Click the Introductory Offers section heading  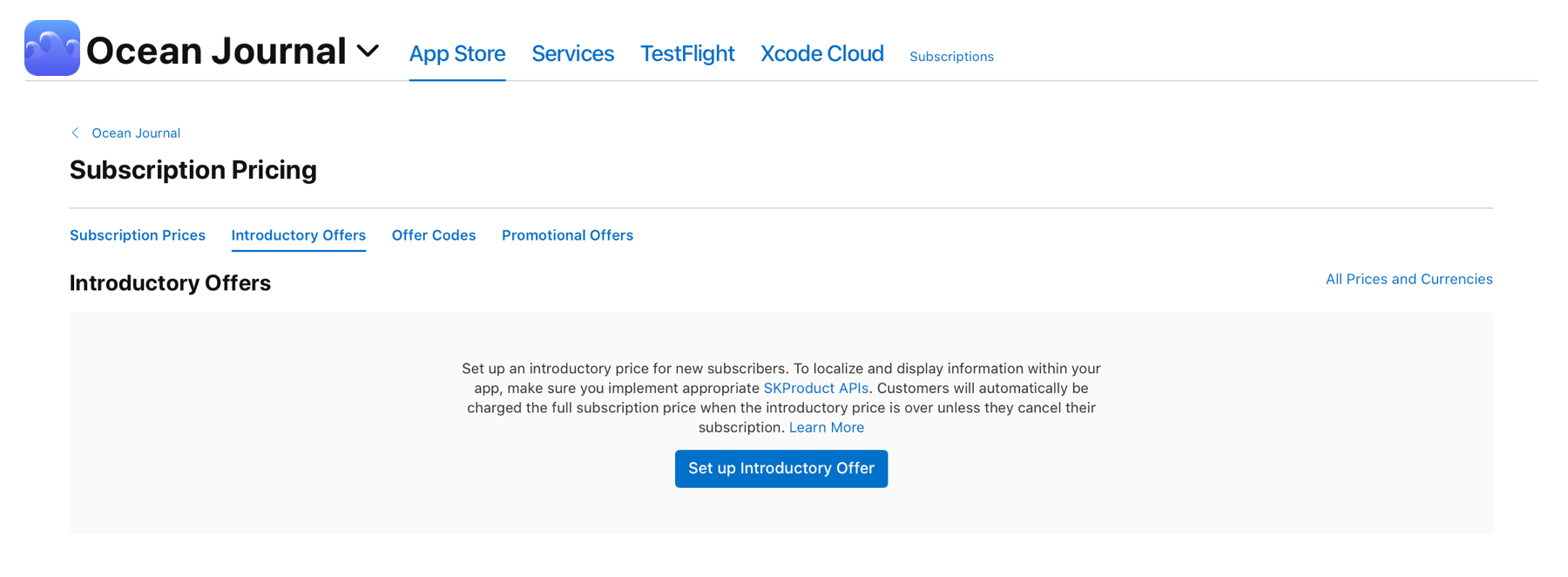[170, 282]
